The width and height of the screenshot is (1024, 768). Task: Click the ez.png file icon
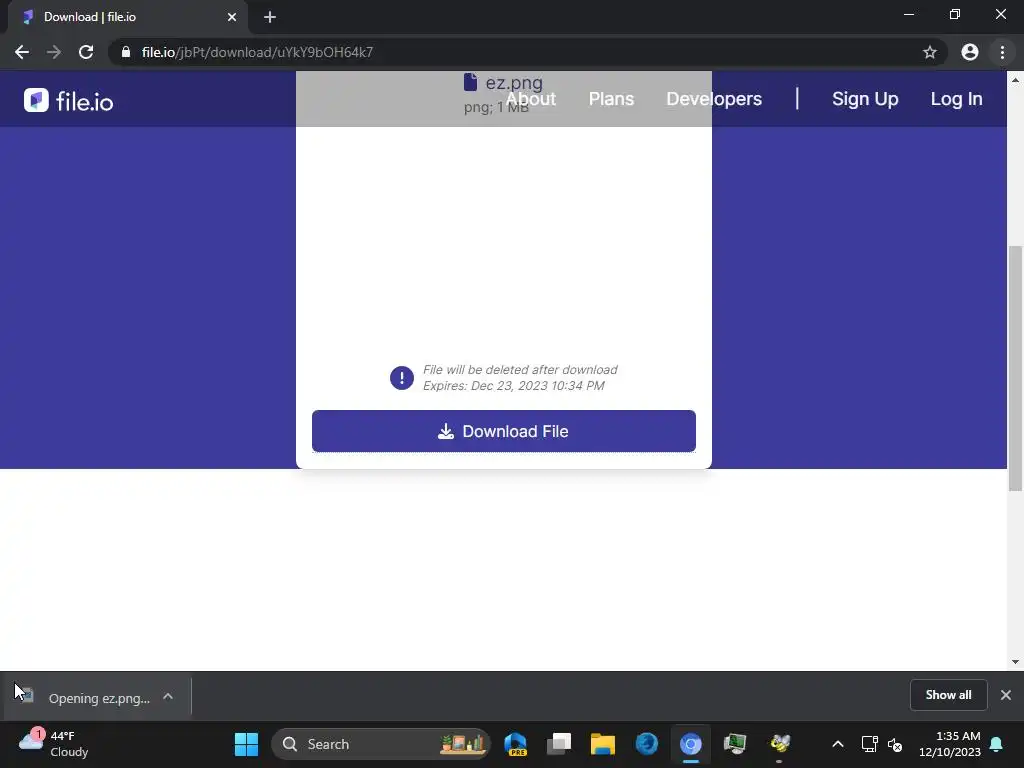coord(470,82)
